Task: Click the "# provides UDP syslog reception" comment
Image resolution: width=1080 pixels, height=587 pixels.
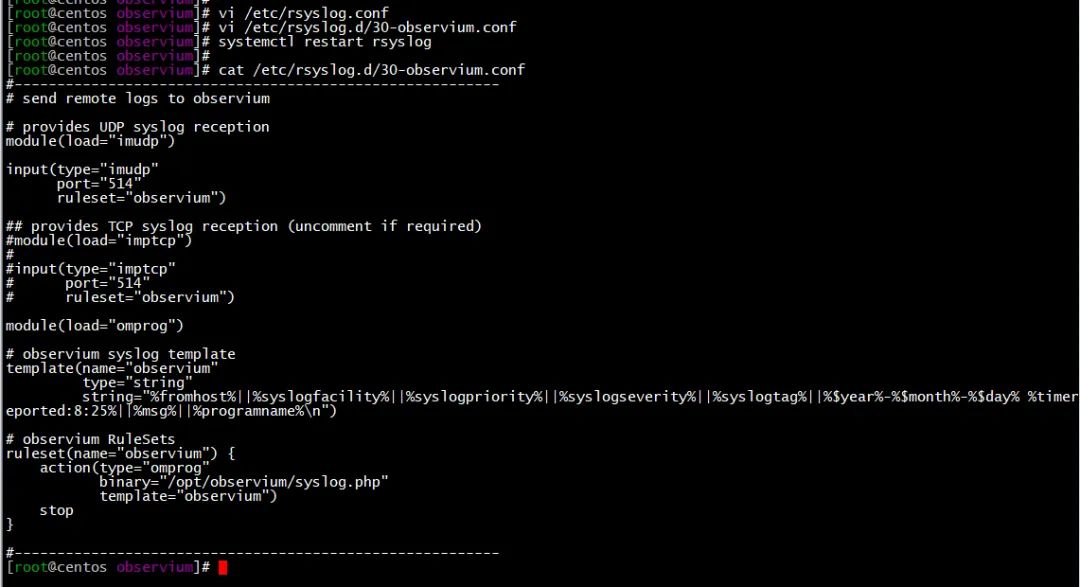Action: point(138,127)
